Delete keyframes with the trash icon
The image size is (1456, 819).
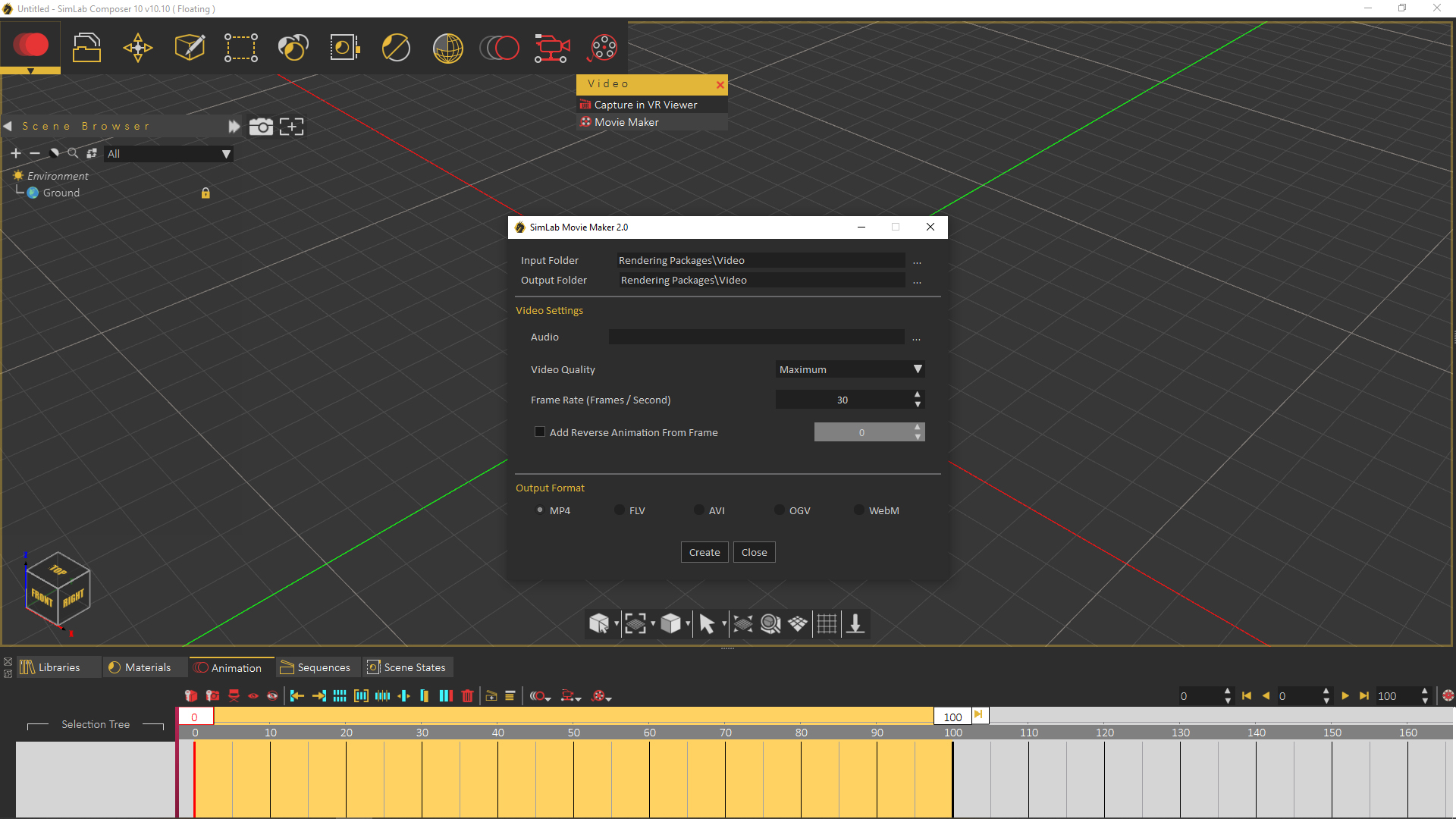468,695
